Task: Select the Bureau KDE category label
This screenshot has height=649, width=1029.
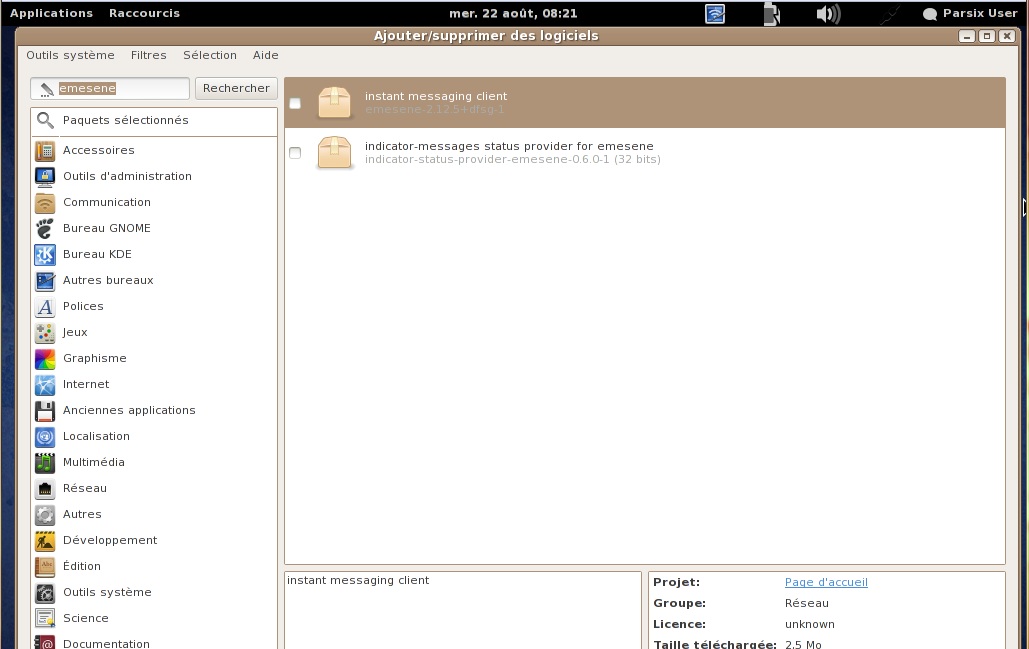Action: 97,254
